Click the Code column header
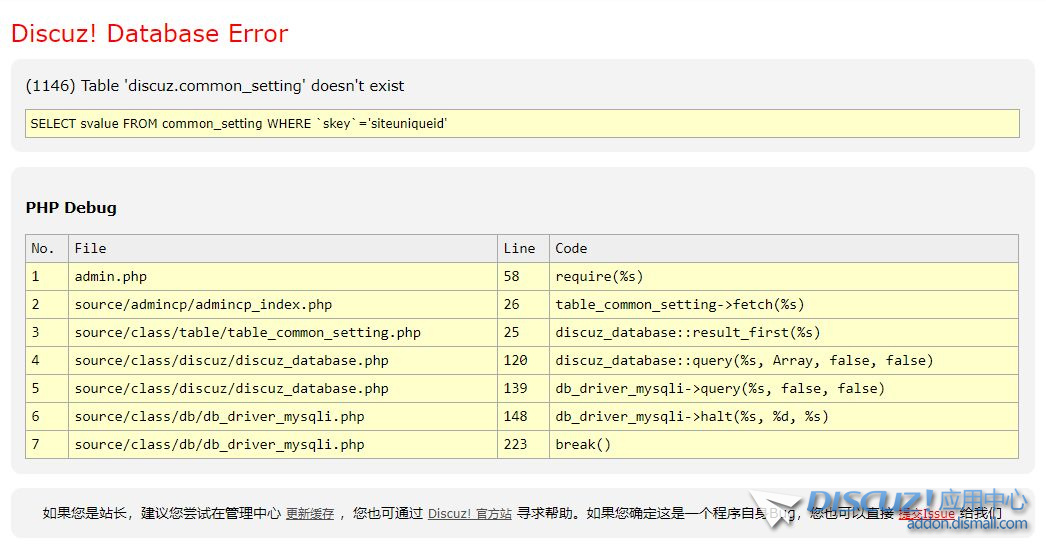The width and height of the screenshot is (1046, 549). click(784, 248)
